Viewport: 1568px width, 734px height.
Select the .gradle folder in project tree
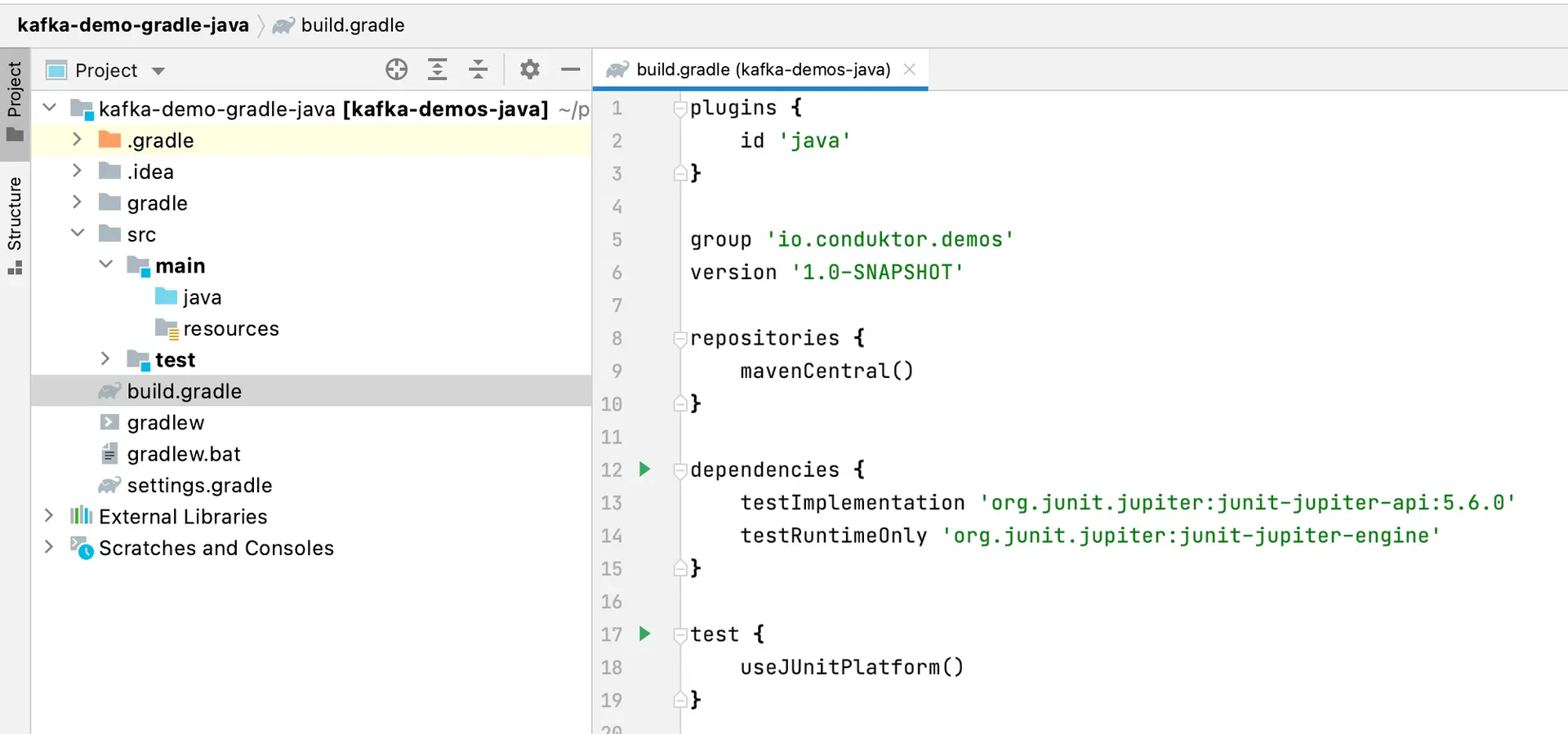click(x=310, y=140)
